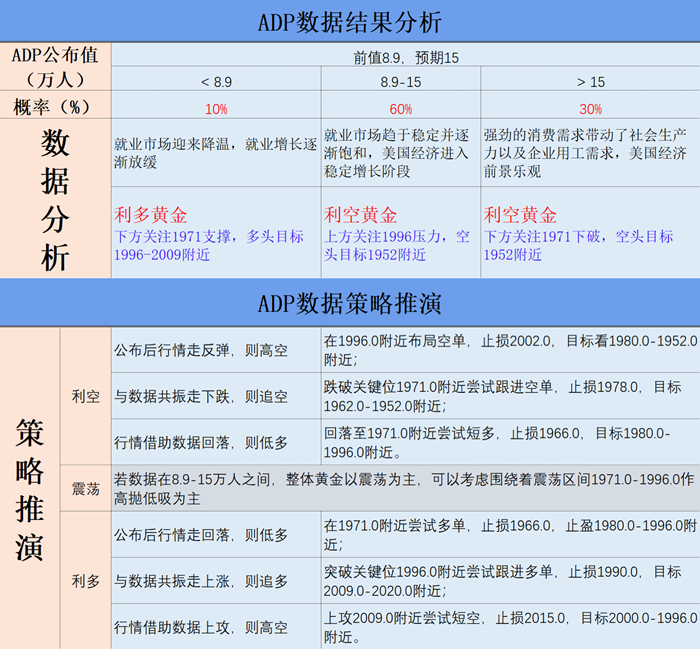Screen dimensions: 700x649
Task: Click the 'ADP数据策略推演' section header
Action: pos(350,303)
